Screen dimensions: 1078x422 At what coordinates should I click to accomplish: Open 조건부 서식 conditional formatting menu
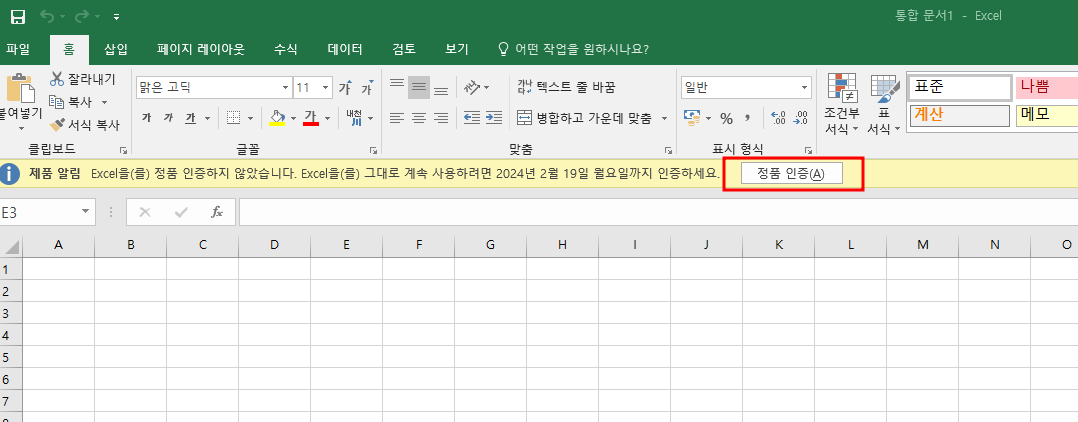click(842, 104)
